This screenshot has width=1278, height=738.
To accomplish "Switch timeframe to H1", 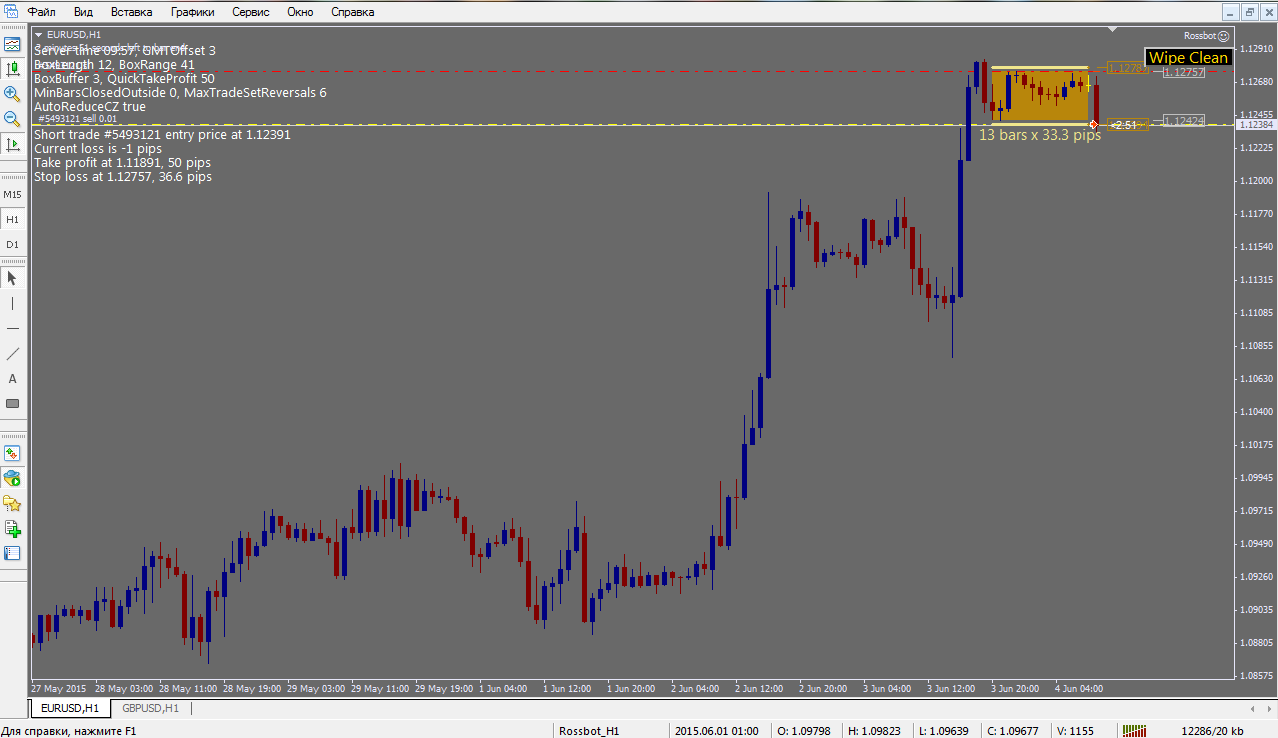I will point(12,219).
